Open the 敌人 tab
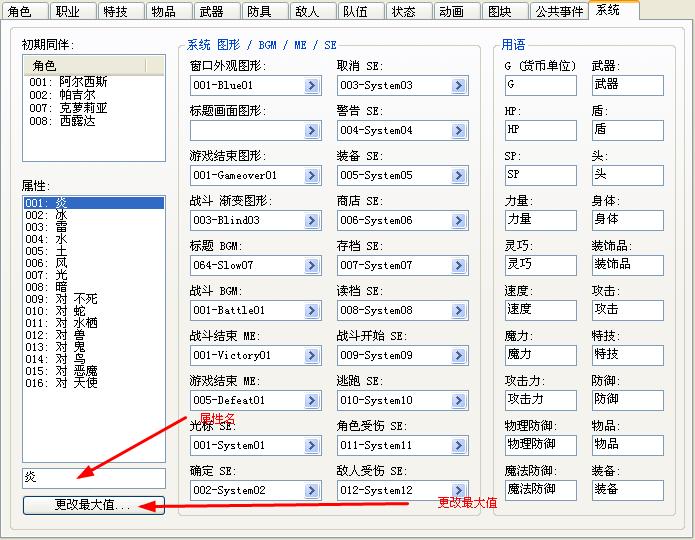 pos(312,12)
